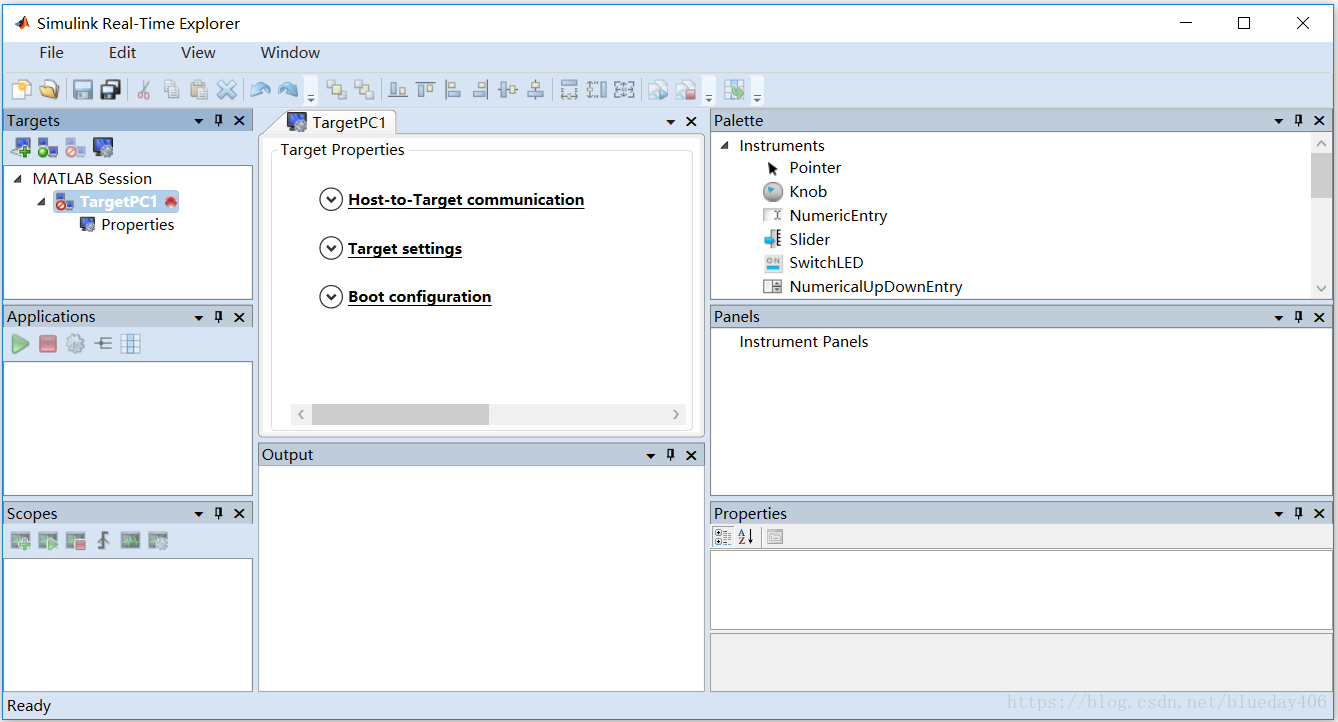The image size is (1338, 722).
Task: Click the Palette vertical scrollbar thumb
Action: [1321, 175]
